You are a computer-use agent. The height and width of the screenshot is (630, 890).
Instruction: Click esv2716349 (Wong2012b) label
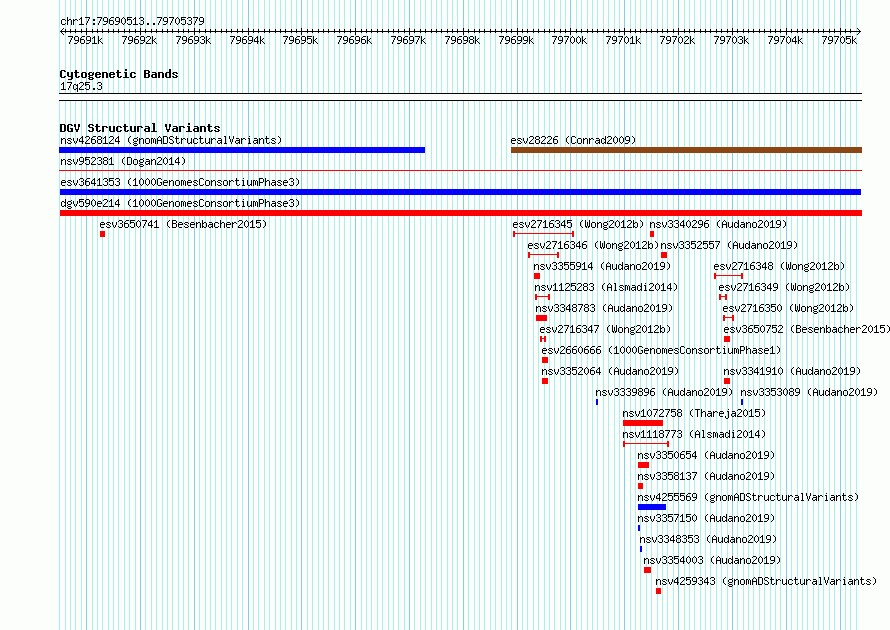click(x=784, y=287)
